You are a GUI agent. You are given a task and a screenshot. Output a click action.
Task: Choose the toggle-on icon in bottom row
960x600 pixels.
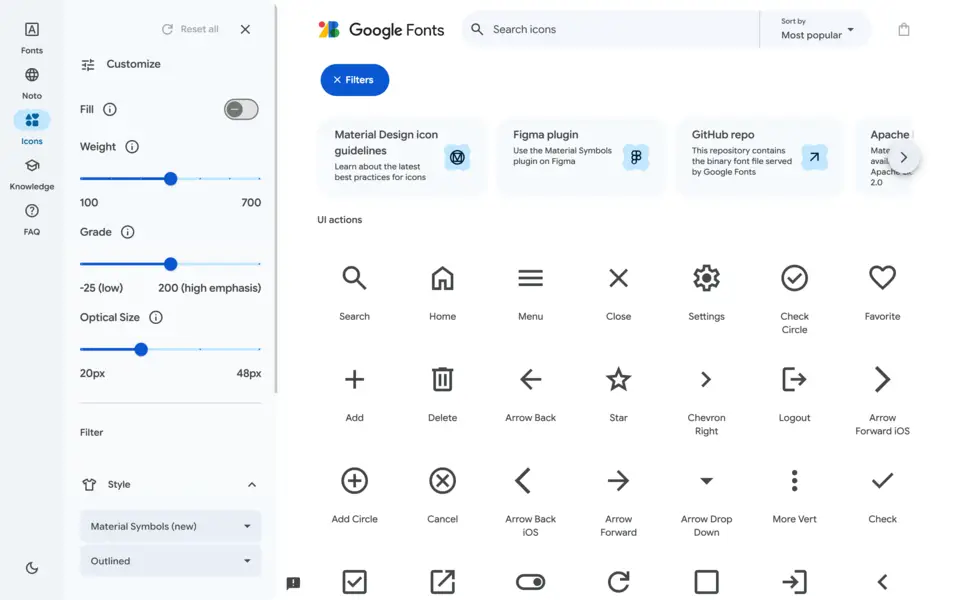pos(530,582)
